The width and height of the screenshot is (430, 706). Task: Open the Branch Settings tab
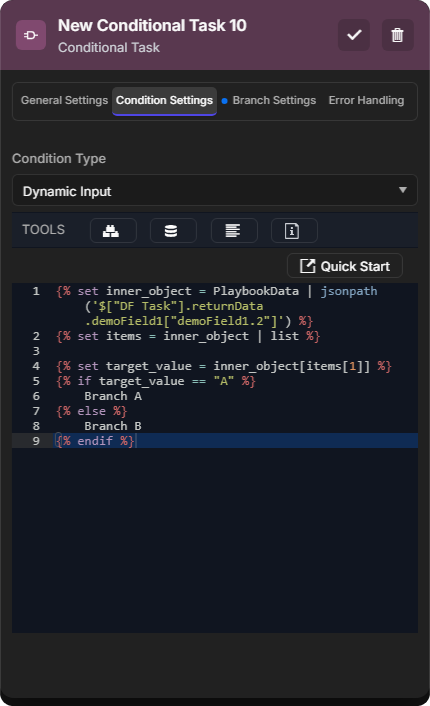tap(274, 100)
